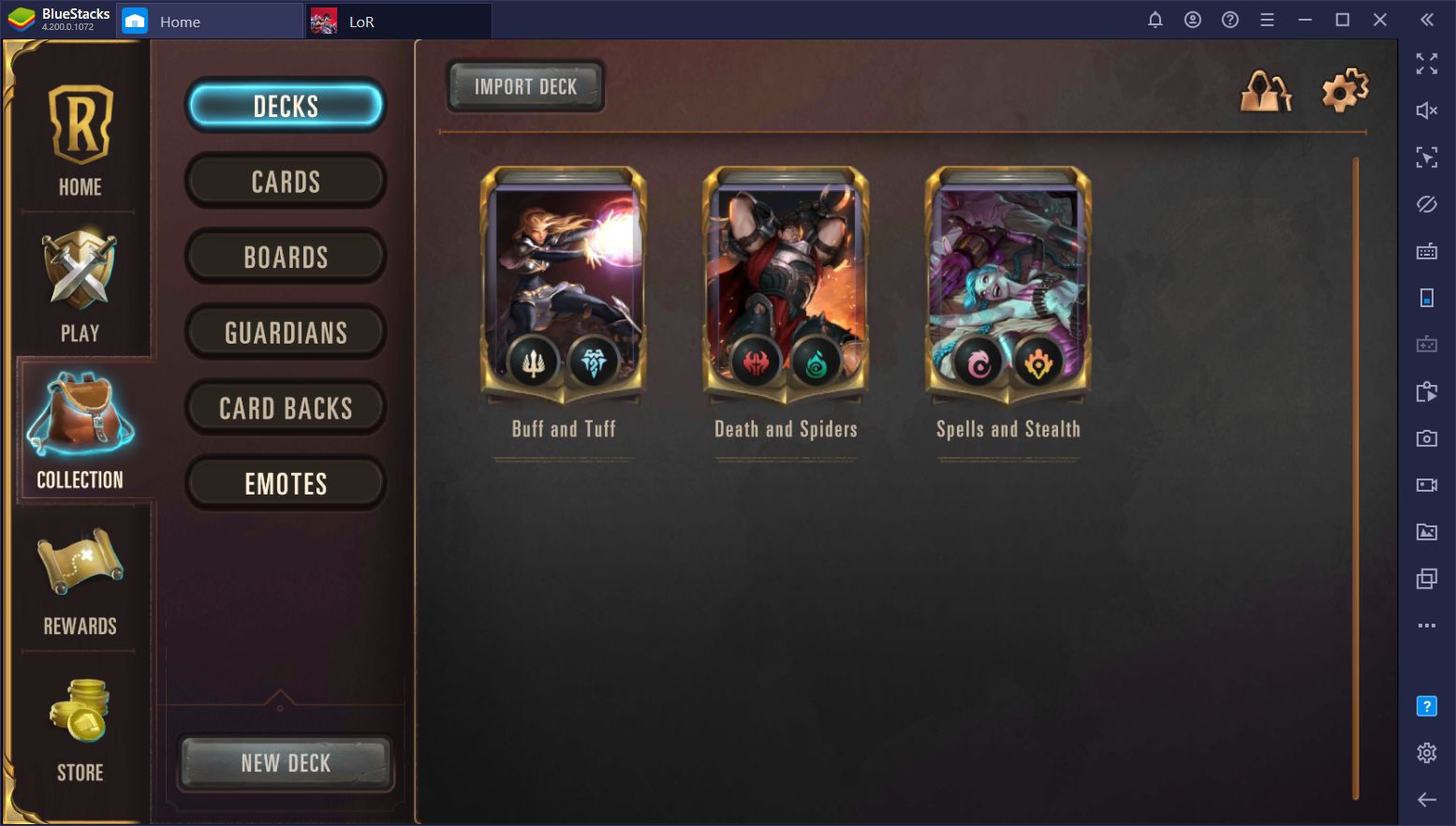Open the Rewards map scroll icon
Image resolution: width=1456 pixels, height=826 pixels.
tap(81, 581)
